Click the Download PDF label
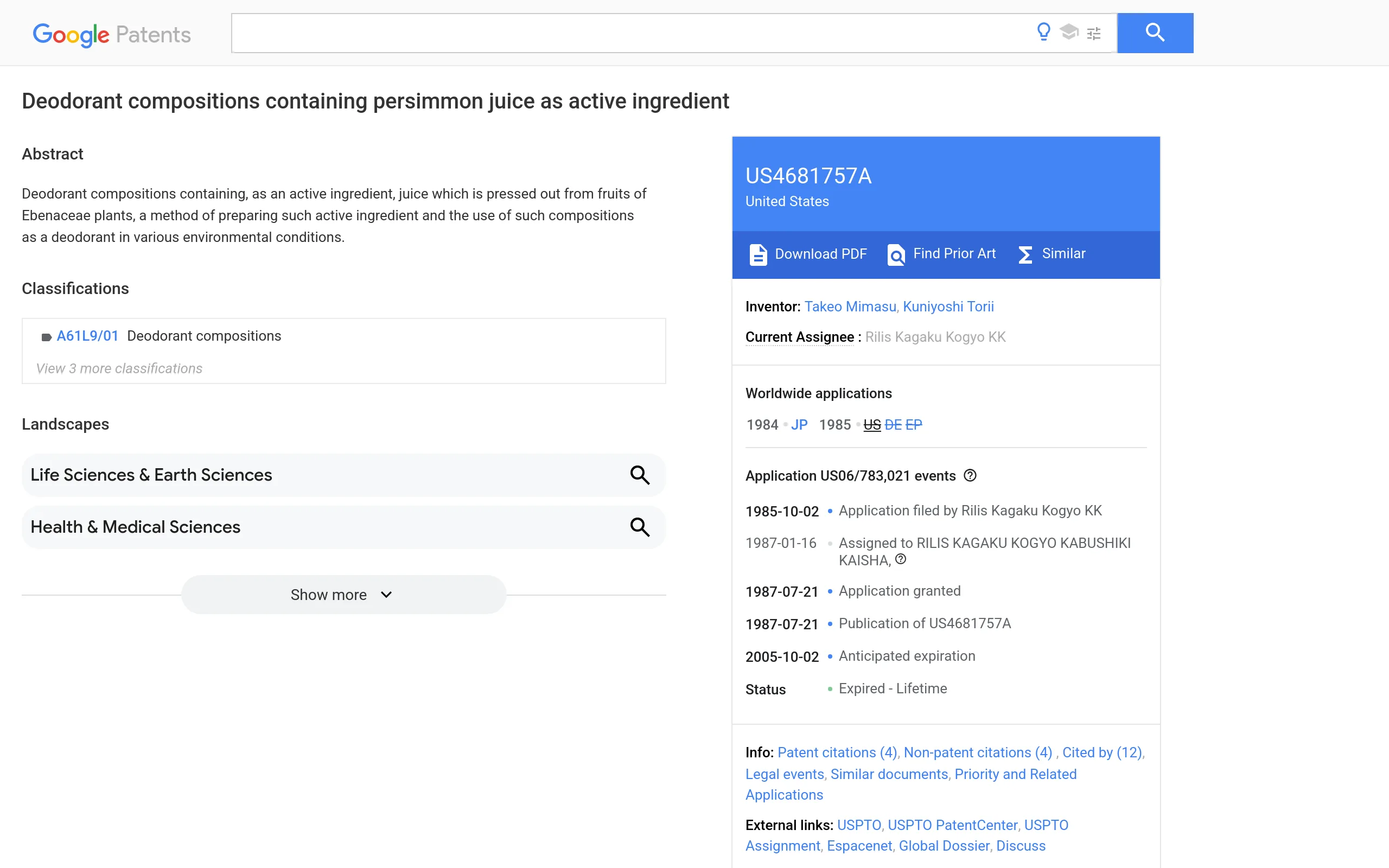 821,254
